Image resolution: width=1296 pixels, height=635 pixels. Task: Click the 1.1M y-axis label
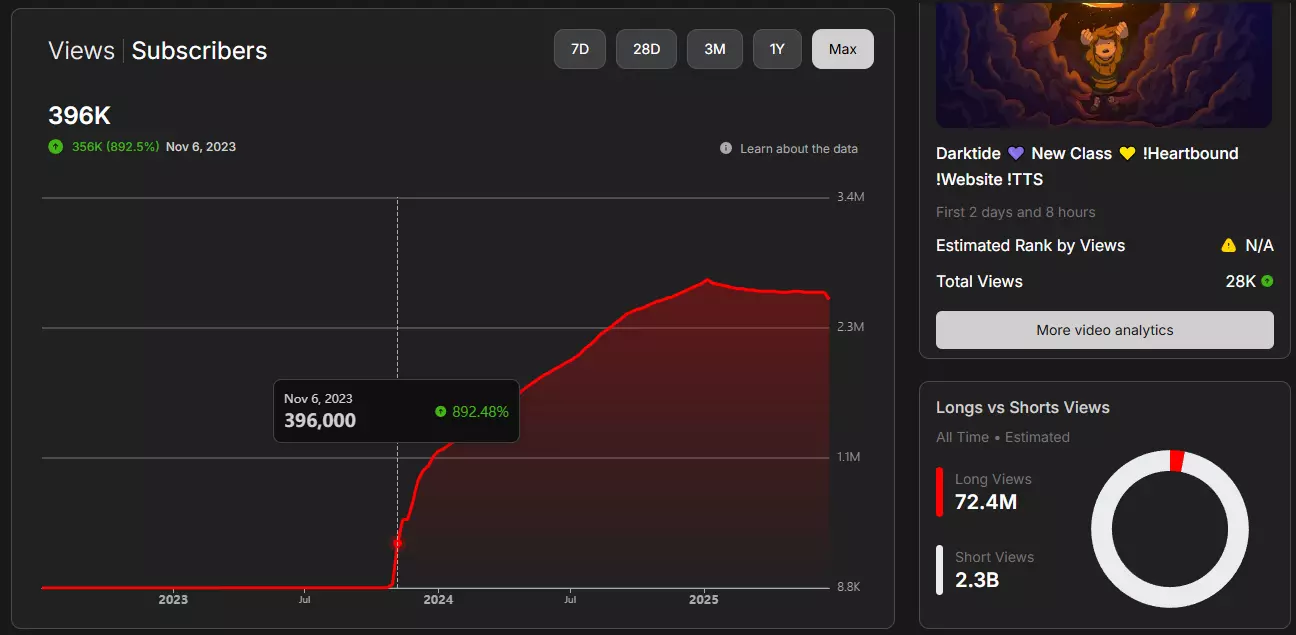[849, 457]
